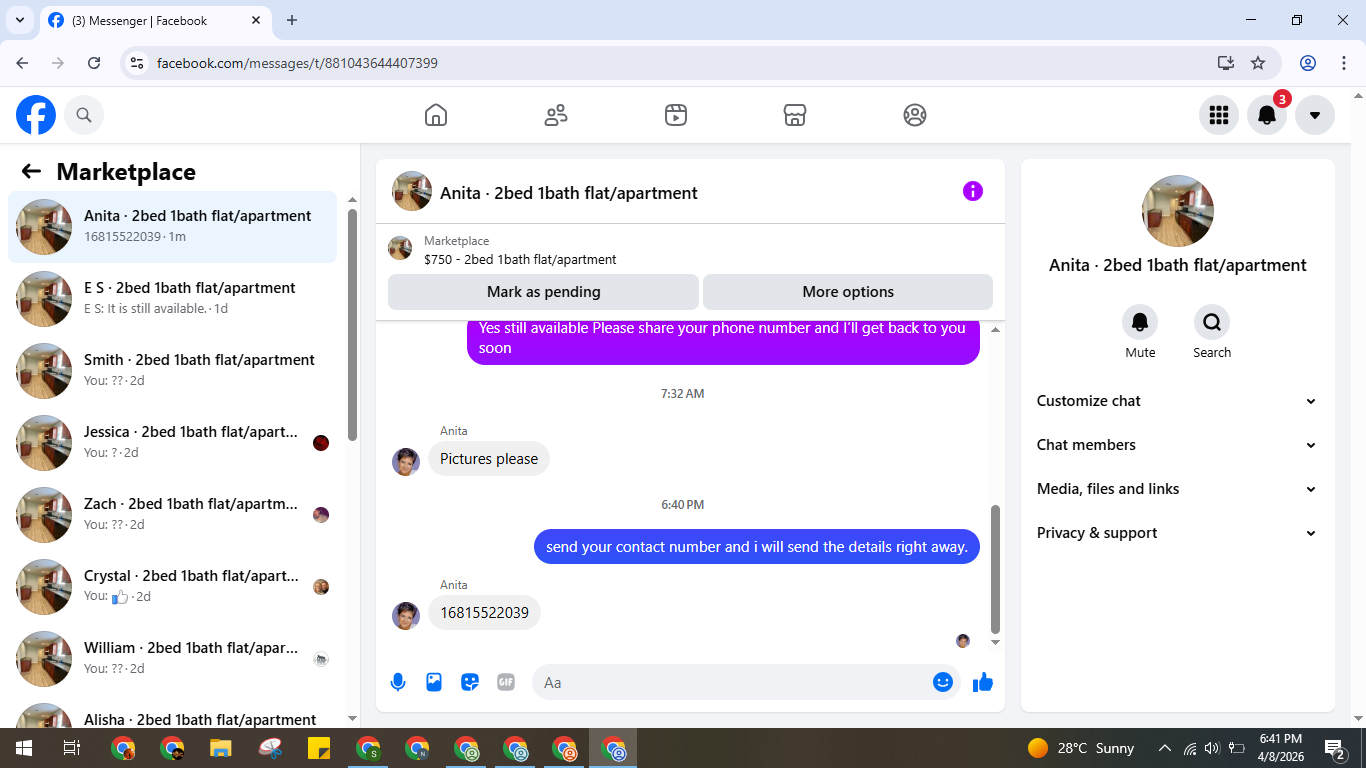This screenshot has height=768, width=1366.
Task: Expand Privacy & support section
Action: click(x=1177, y=533)
